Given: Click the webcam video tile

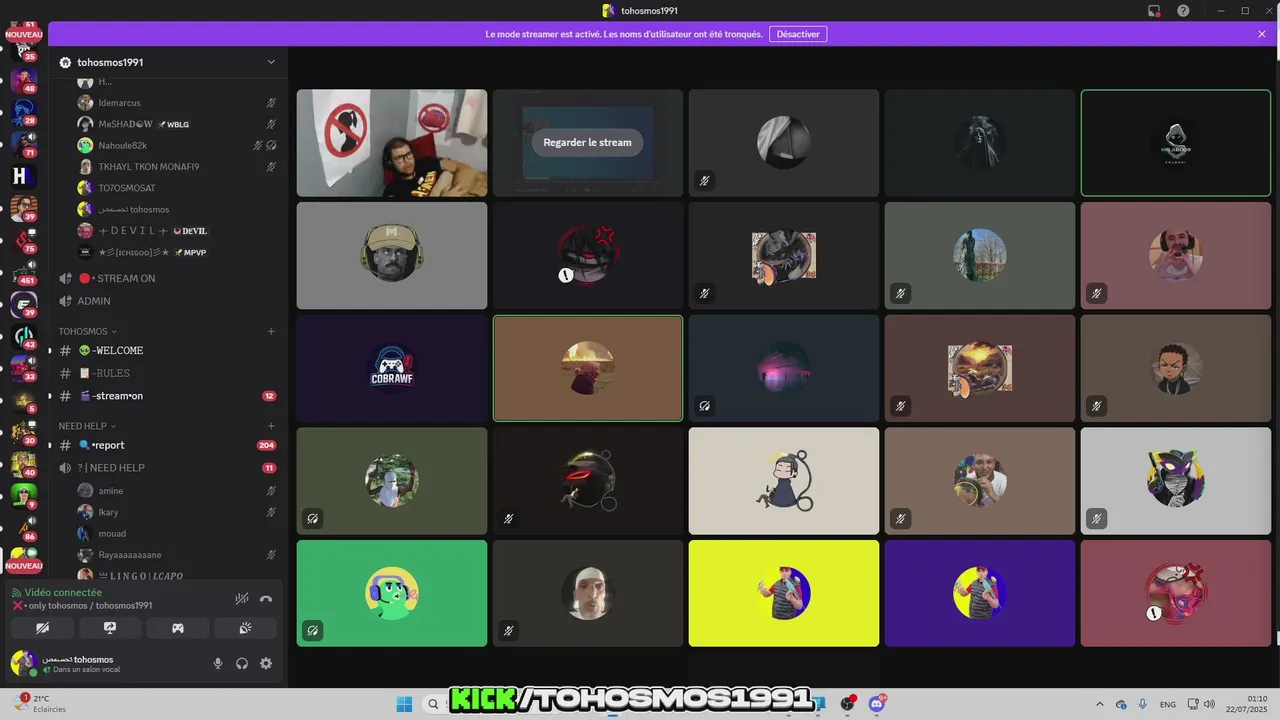Looking at the screenshot, I should pos(392,143).
